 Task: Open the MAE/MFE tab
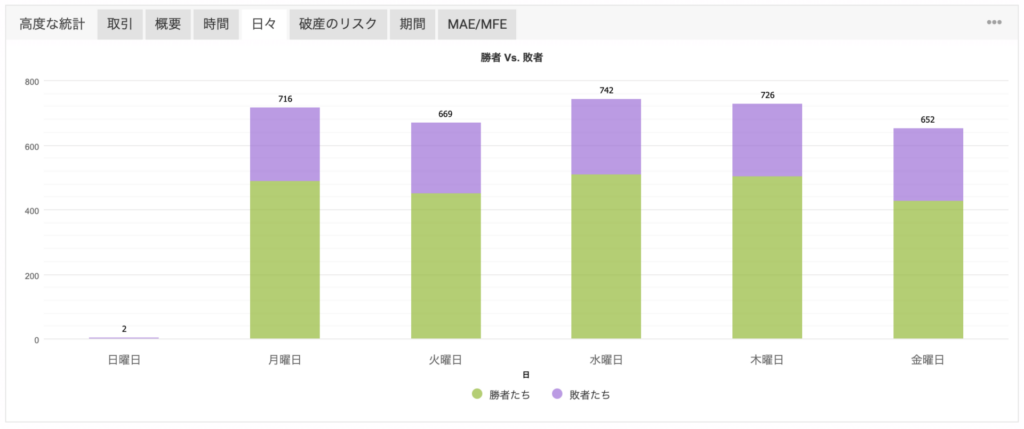coord(477,24)
